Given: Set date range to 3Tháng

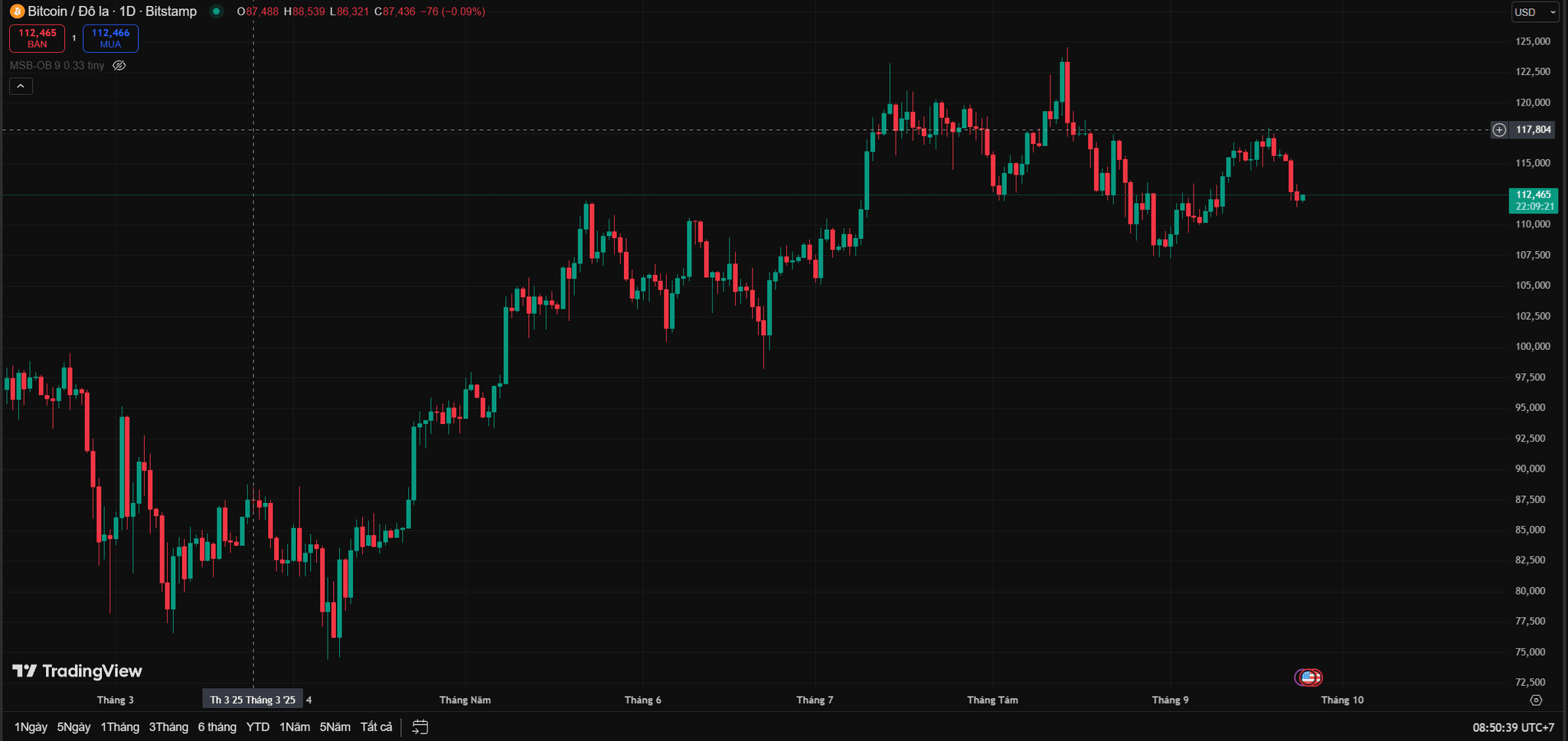Looking at the screenshot, I should 168,727.
